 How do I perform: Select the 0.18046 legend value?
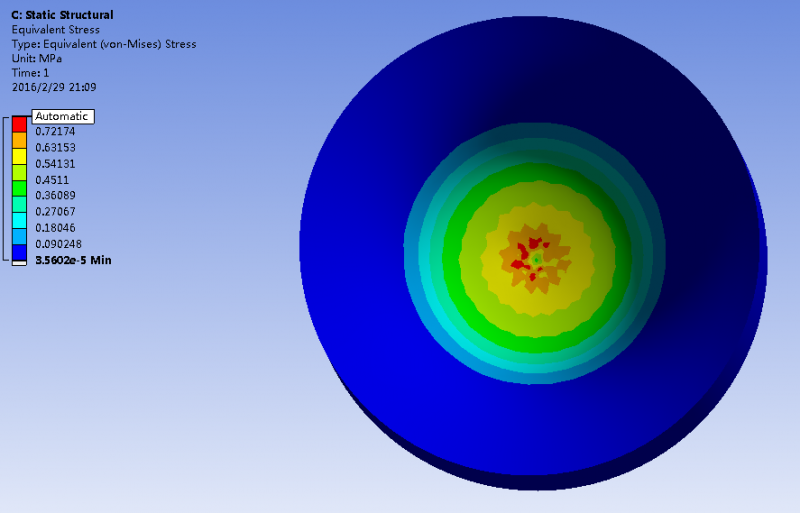click(x=55, y=228)
